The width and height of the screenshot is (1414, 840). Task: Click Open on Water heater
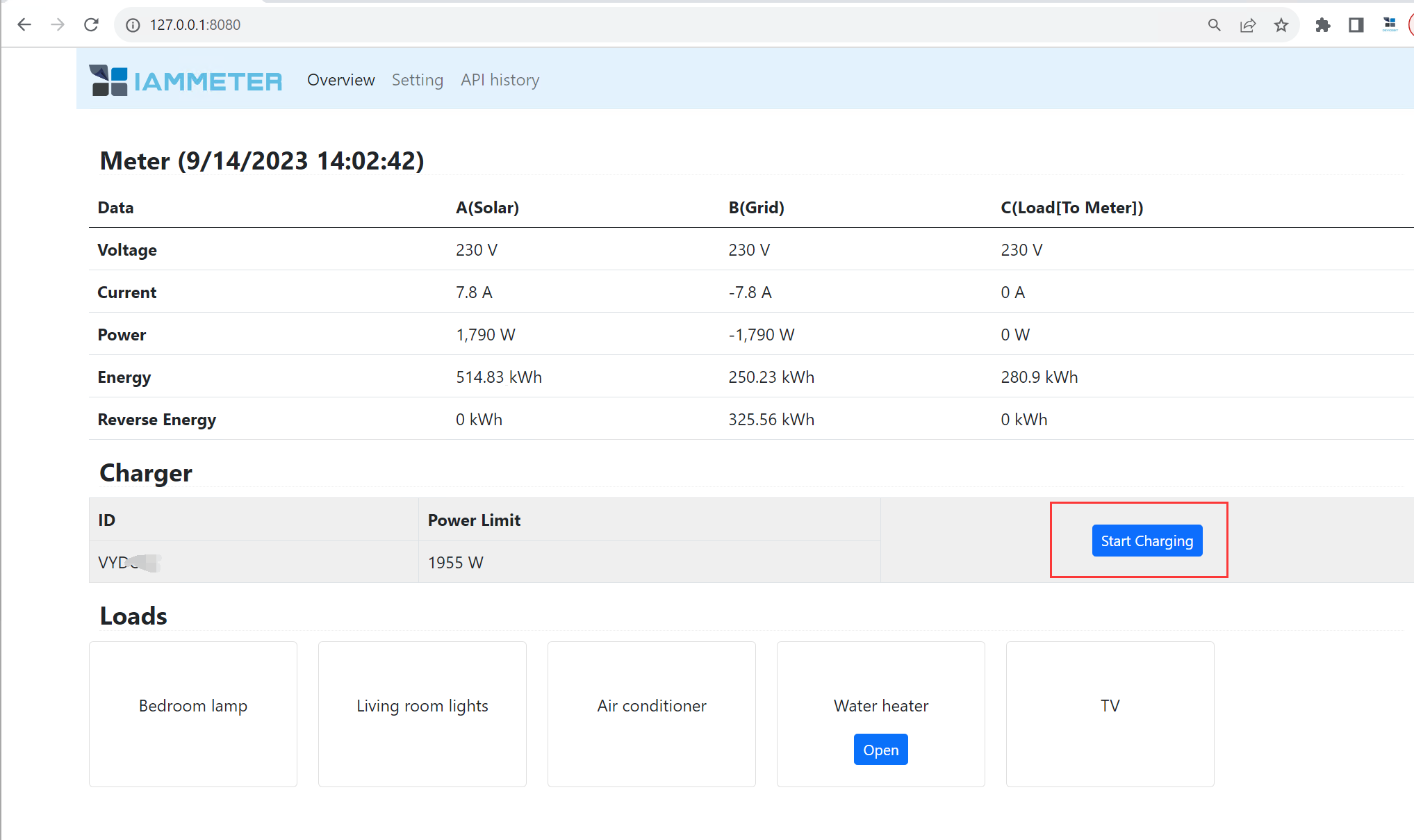(880, 750)
